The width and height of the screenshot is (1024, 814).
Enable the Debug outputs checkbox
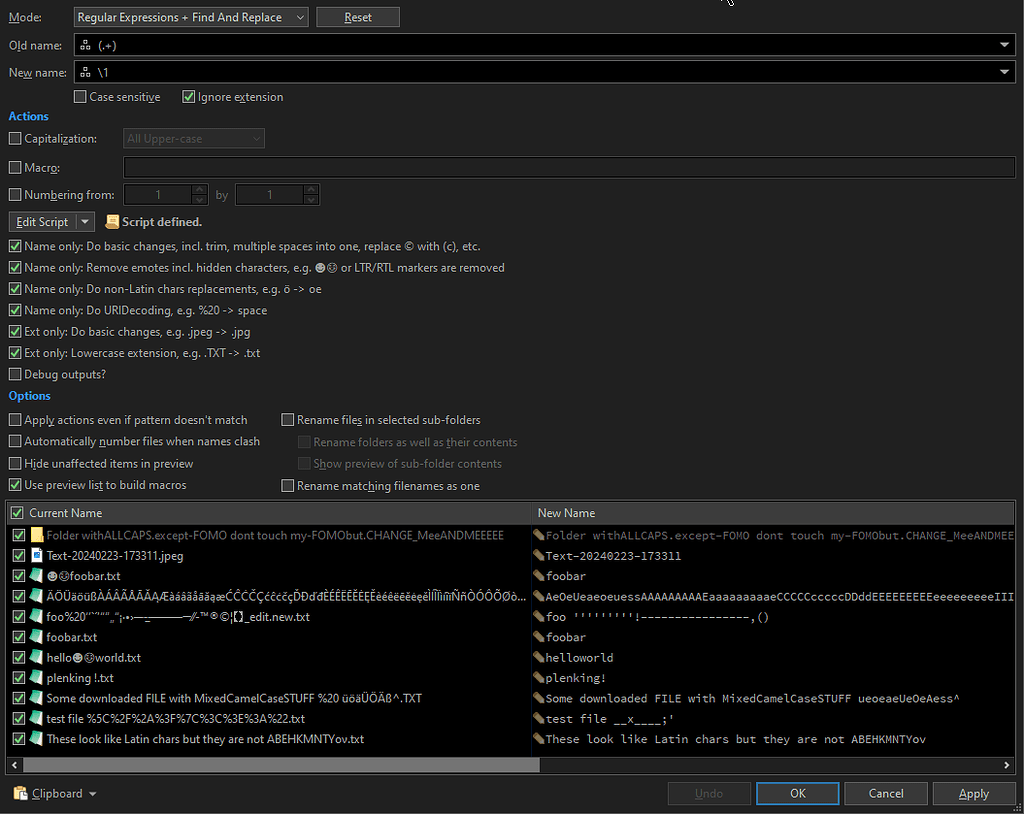point(15,376)
